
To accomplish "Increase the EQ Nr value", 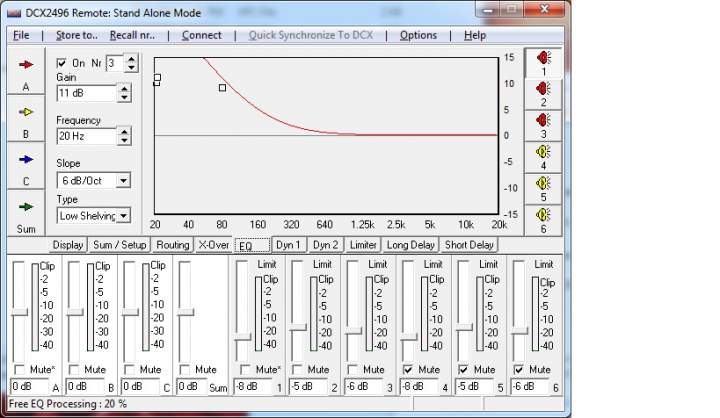I will point(131,59).
